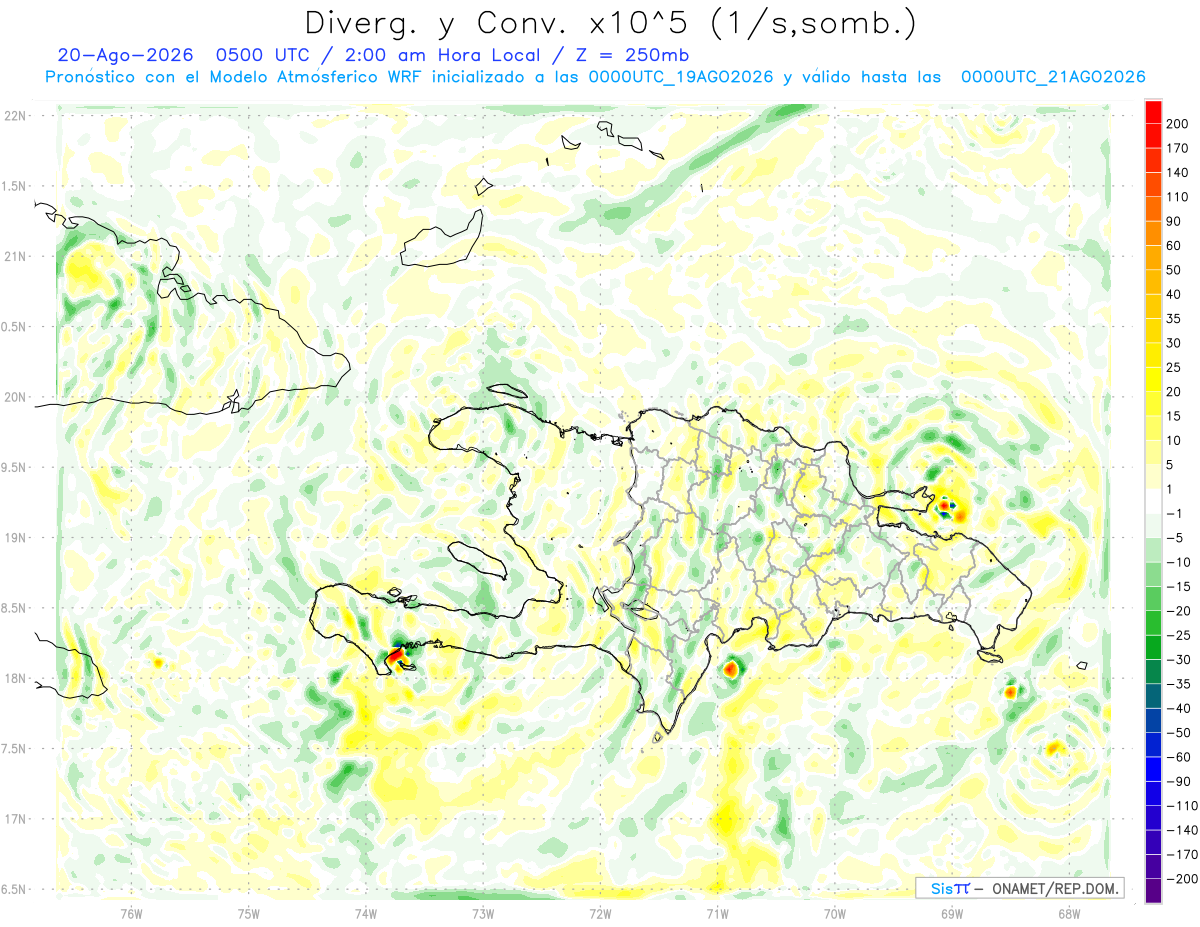Click the '74W' longitude axis label
Screen dimensions: 1200x927
pos(365,914)
